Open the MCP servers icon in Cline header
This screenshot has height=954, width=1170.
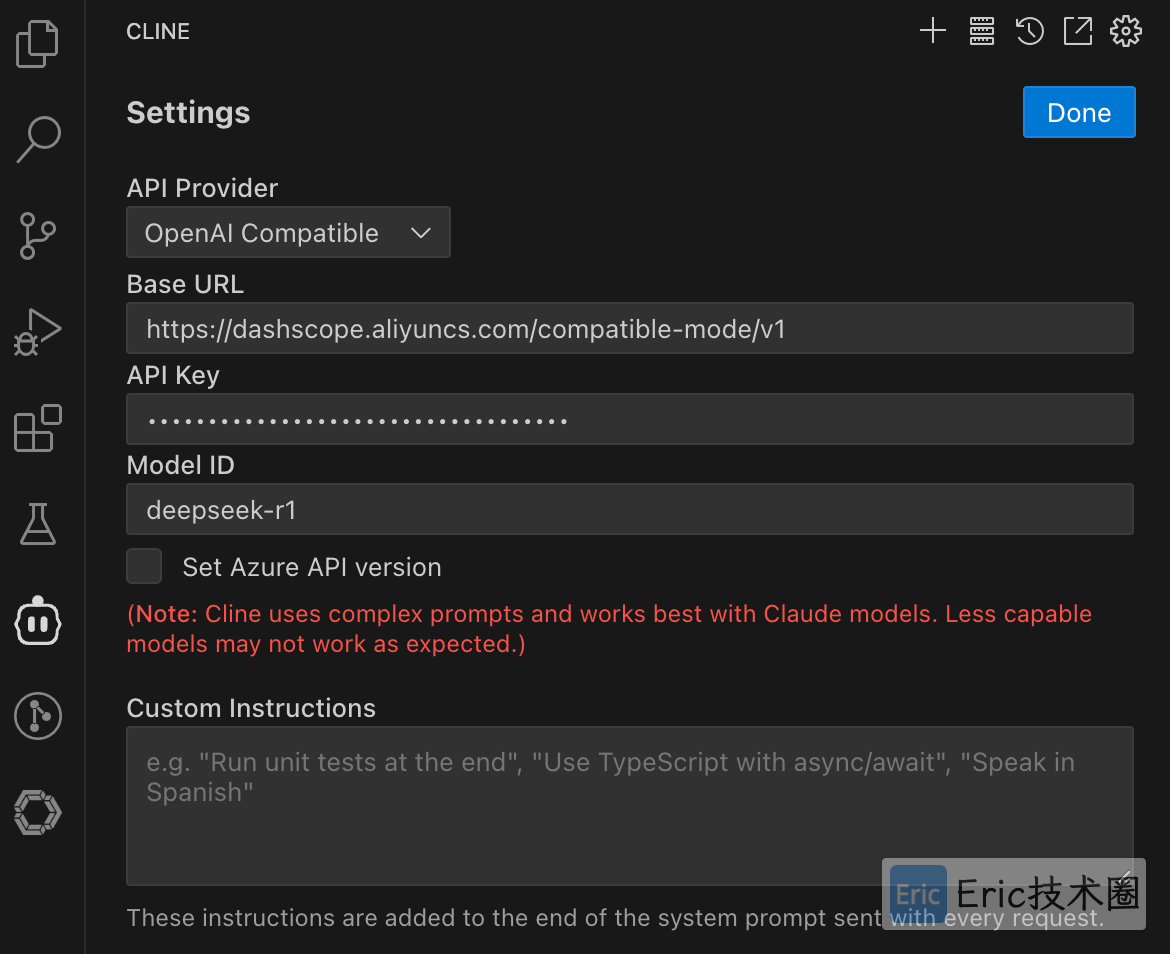click(x=981, y=31)
